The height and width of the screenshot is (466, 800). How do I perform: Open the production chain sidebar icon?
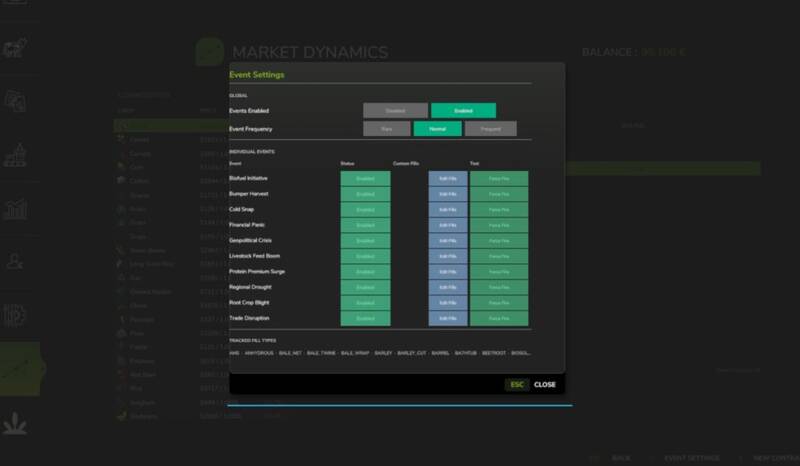coord(15,155)
